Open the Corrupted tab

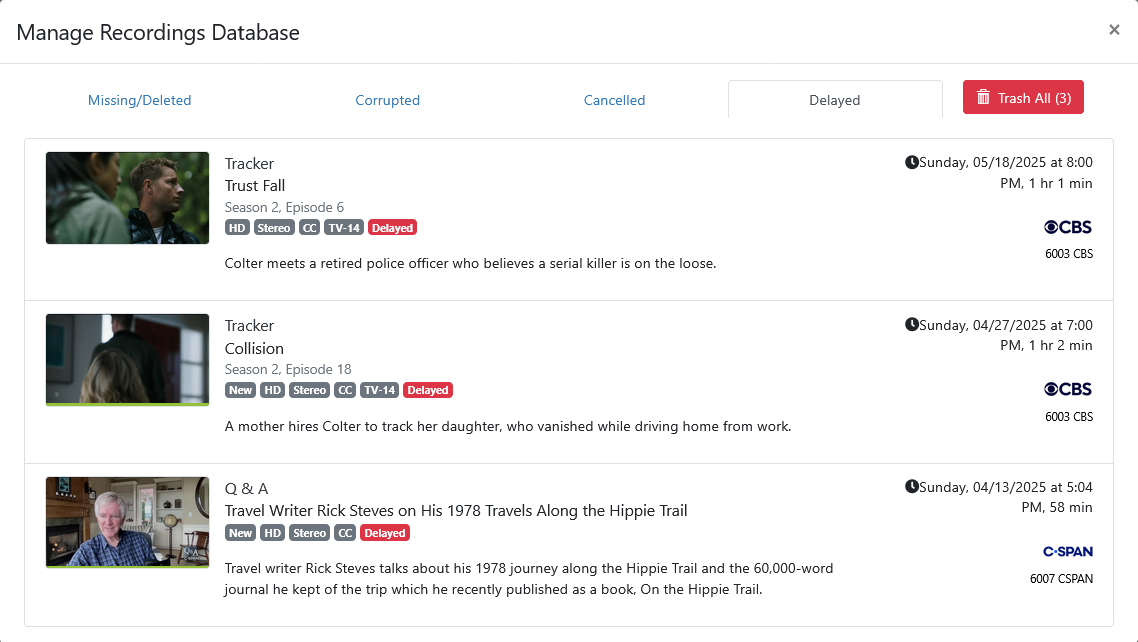click(x=387, y=100)
